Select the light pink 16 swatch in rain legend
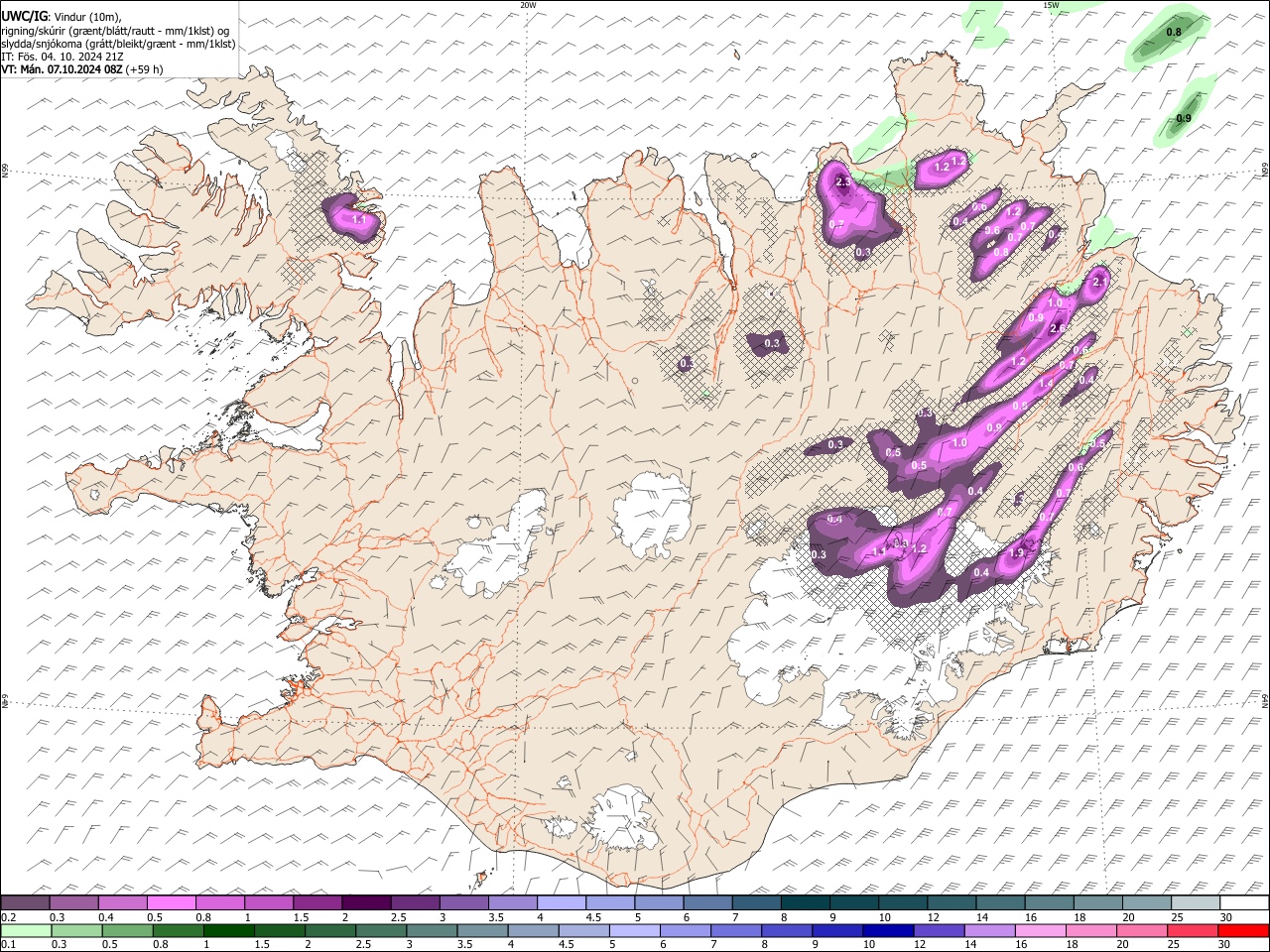Screen dimensions: 1270x952 (1041, 930)
